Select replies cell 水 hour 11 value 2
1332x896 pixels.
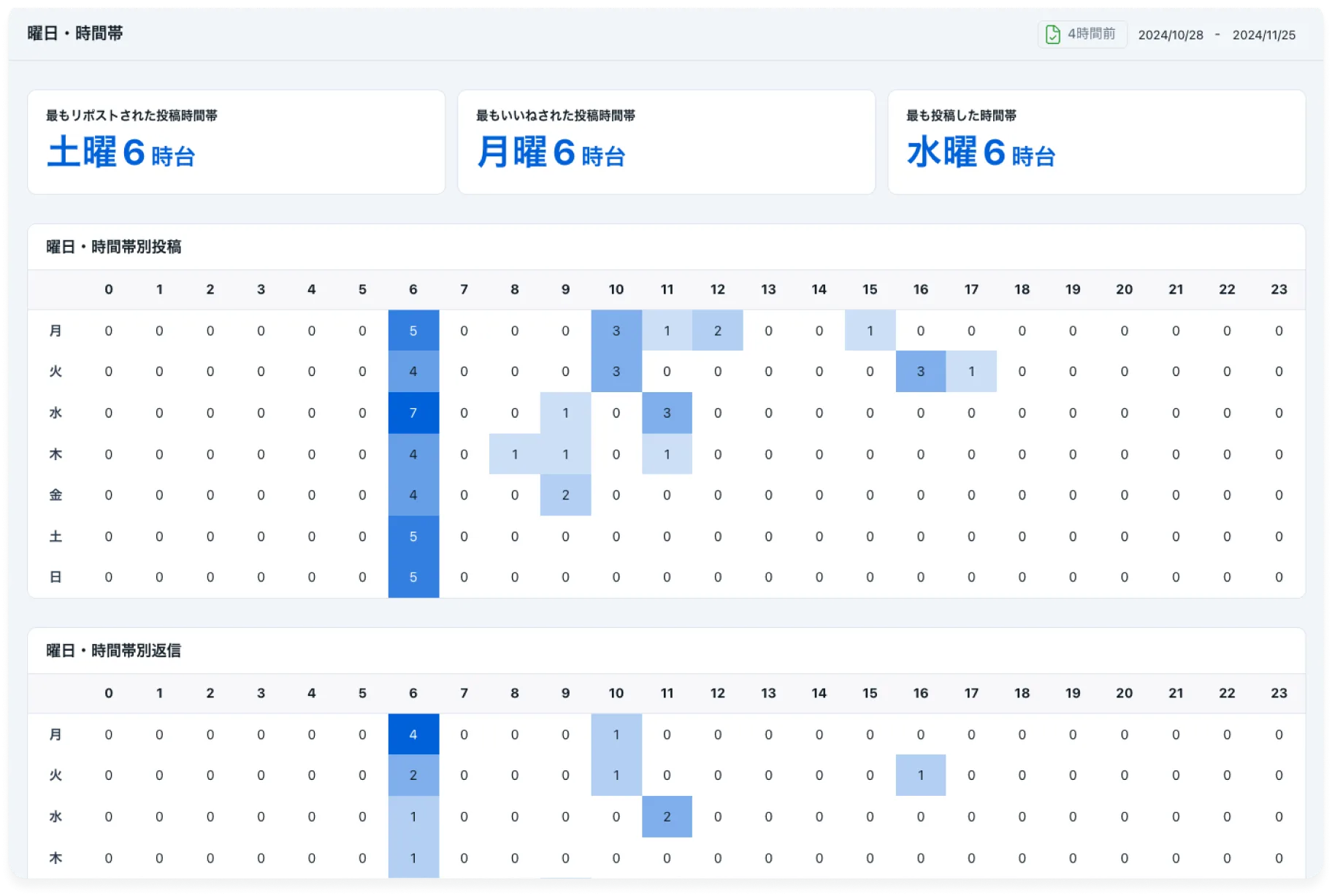pos(667,817)
